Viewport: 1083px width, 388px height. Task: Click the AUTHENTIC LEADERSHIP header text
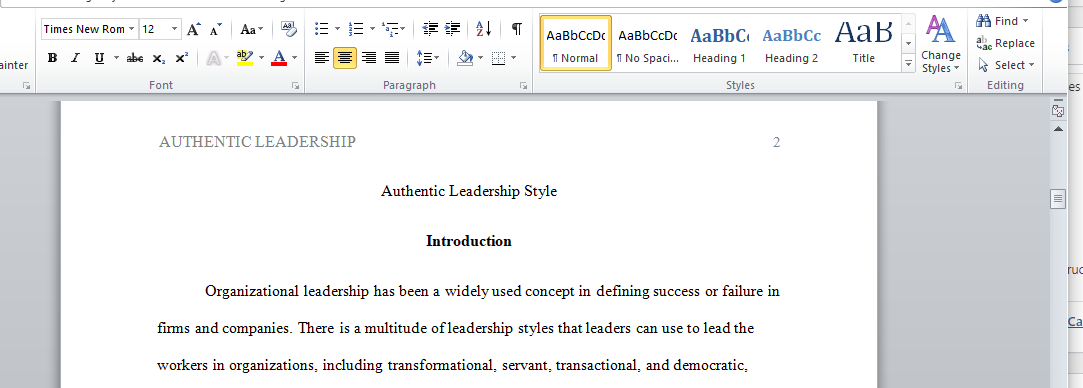pos(258,142)
